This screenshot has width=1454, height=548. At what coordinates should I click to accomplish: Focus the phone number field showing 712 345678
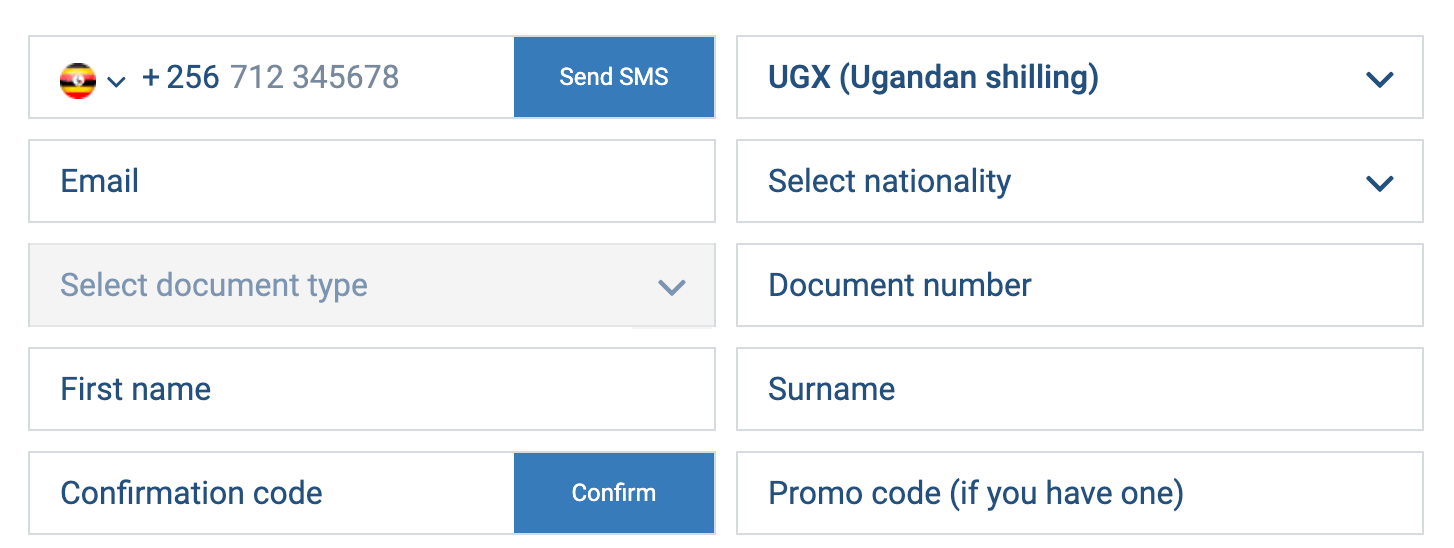click(x=314, y=77)
